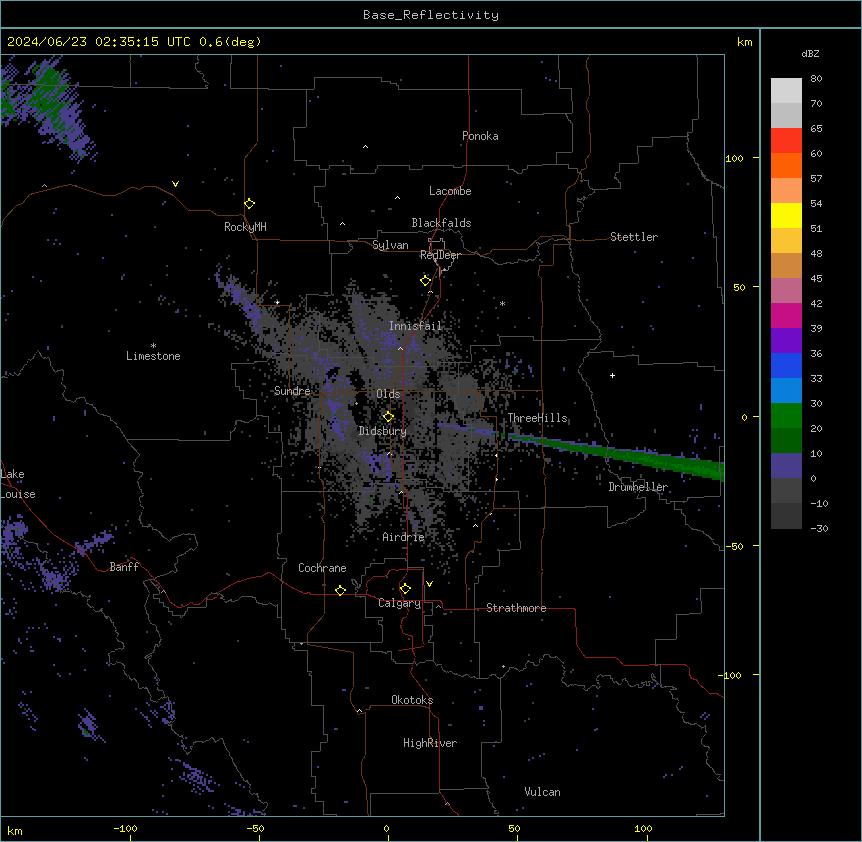The height and width of the screenshot is (842, 862).
Task: Click the asterisk marker above Limestone label
Action: click(153, 346)
